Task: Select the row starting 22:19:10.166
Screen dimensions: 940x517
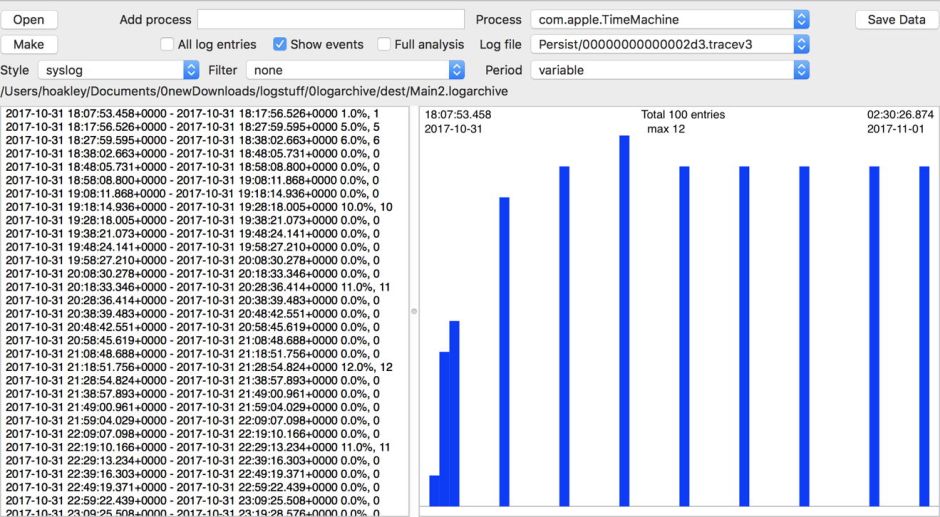Action: point(198,447)
